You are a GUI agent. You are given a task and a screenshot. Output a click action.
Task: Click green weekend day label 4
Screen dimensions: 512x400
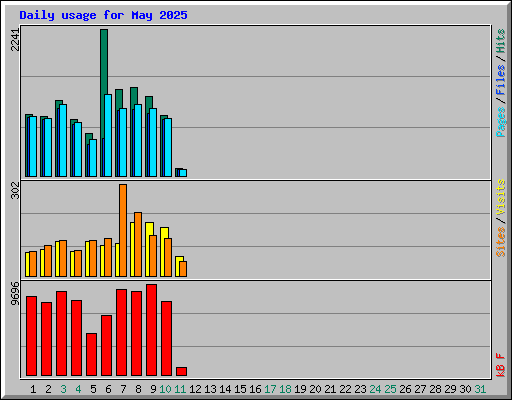click(78, 389)
